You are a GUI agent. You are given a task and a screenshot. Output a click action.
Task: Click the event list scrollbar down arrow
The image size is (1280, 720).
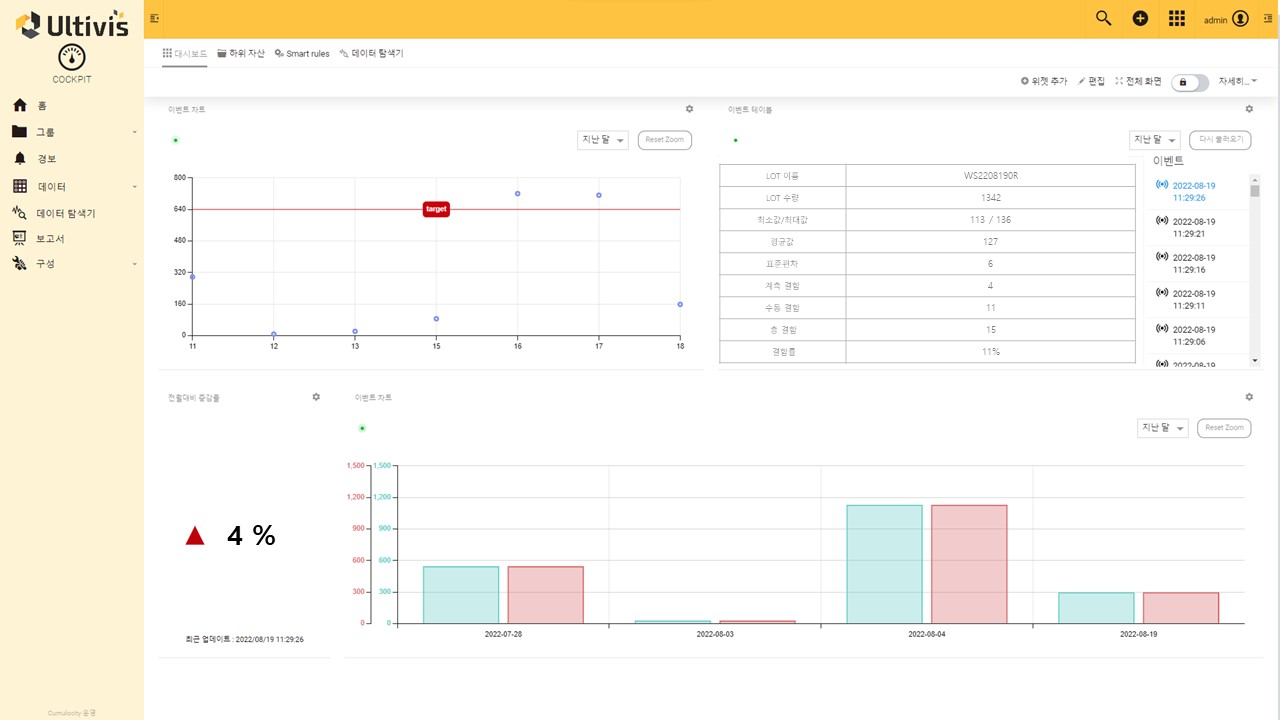click(1255, 360)
